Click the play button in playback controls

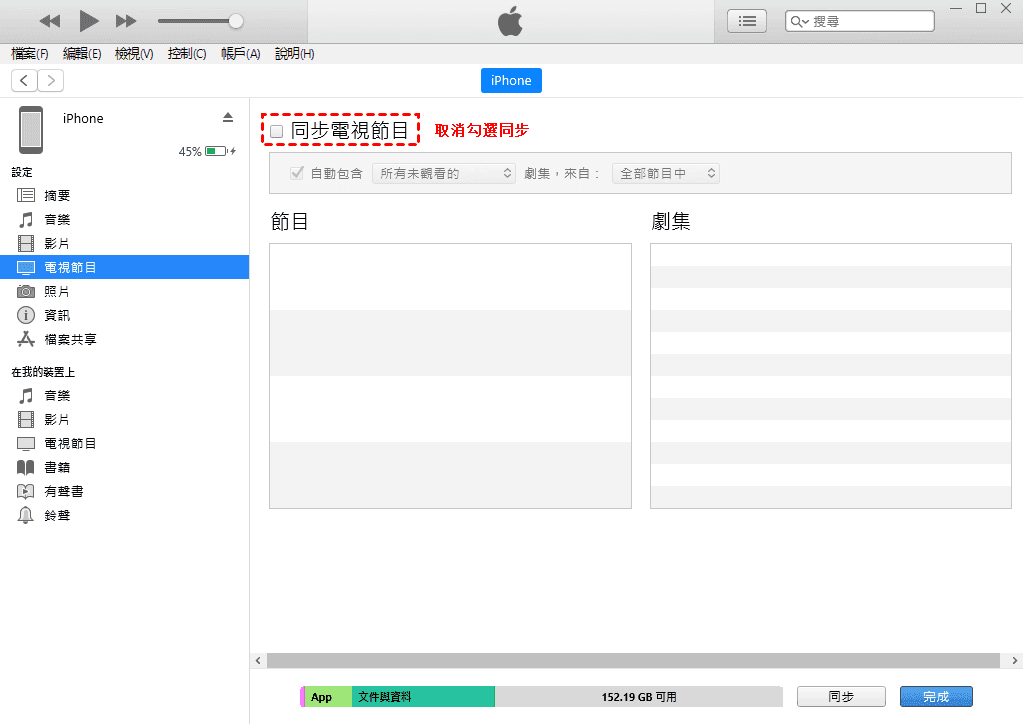pos(88,21)
